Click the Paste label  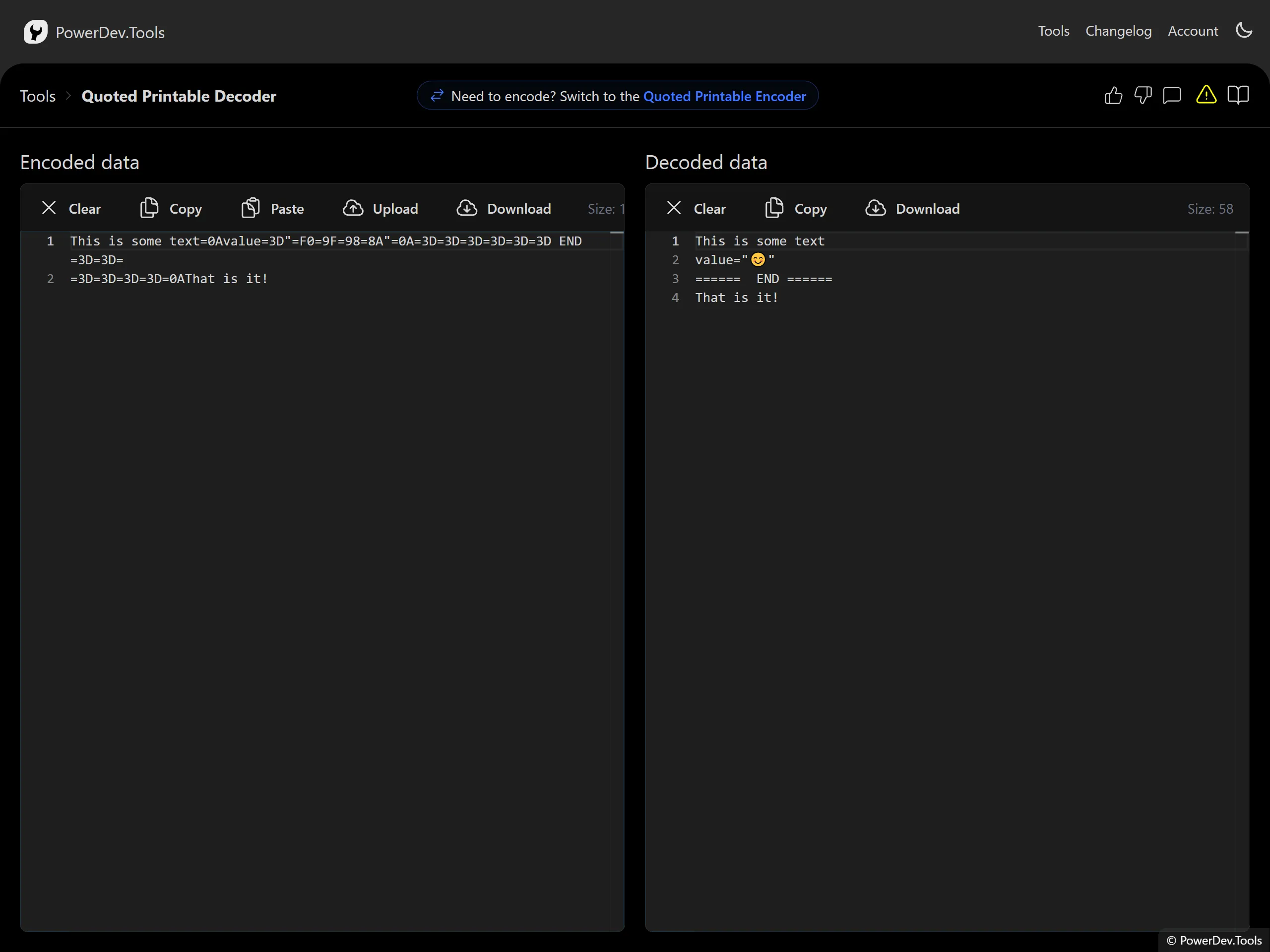[287, 209]
